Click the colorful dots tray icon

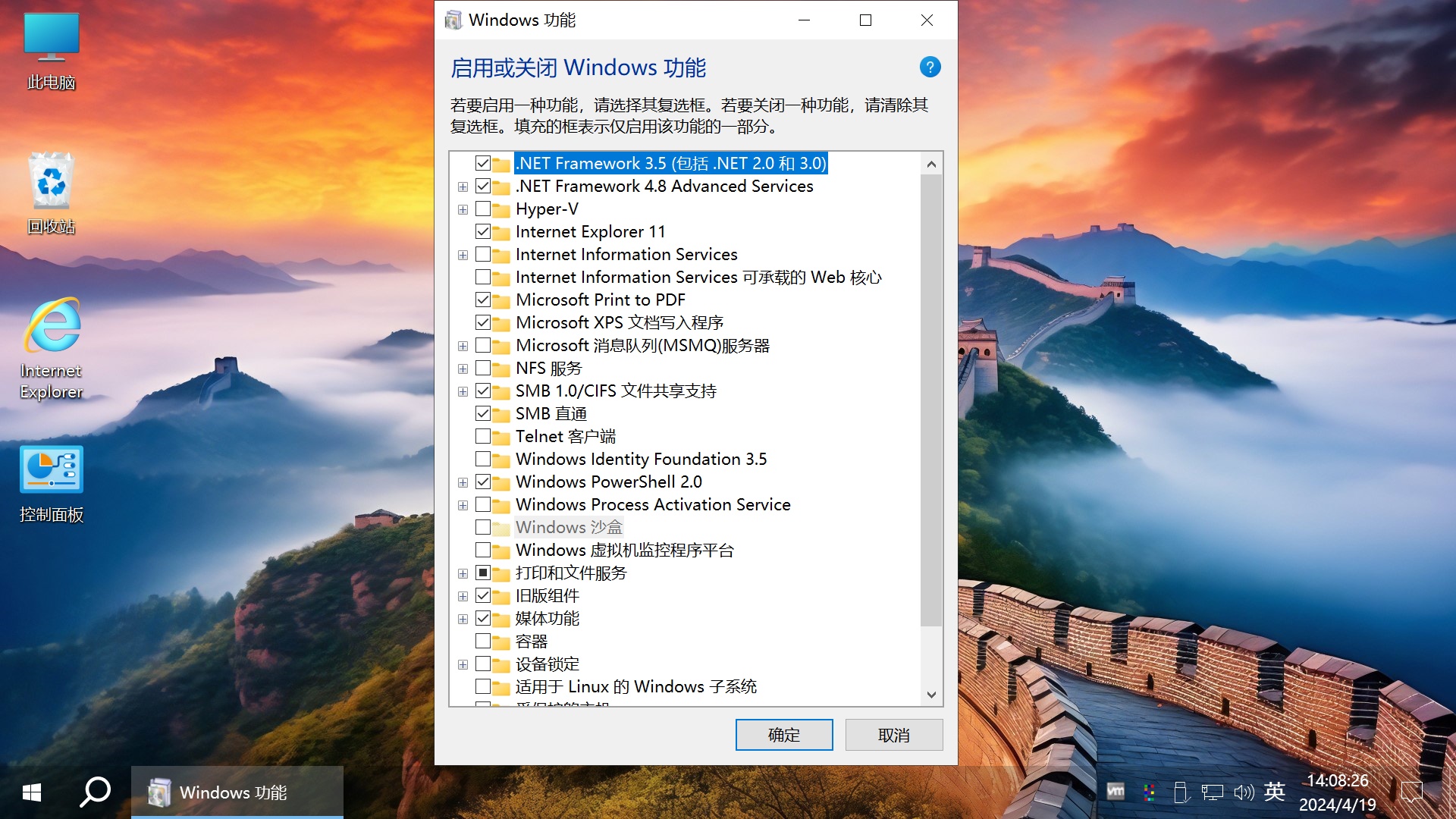tap(1149, 792)
